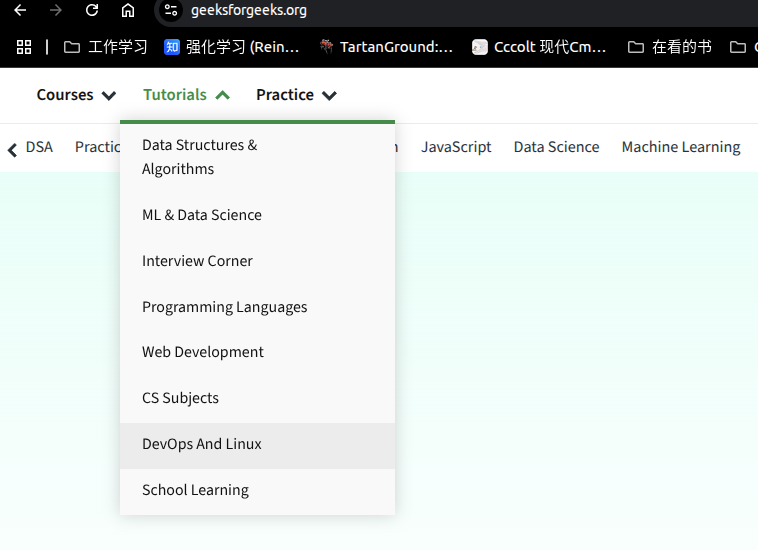Collapse the Tutorials dropdown
Image resolution: width=758 pixels, height=550 pixels.
[187, 95]
